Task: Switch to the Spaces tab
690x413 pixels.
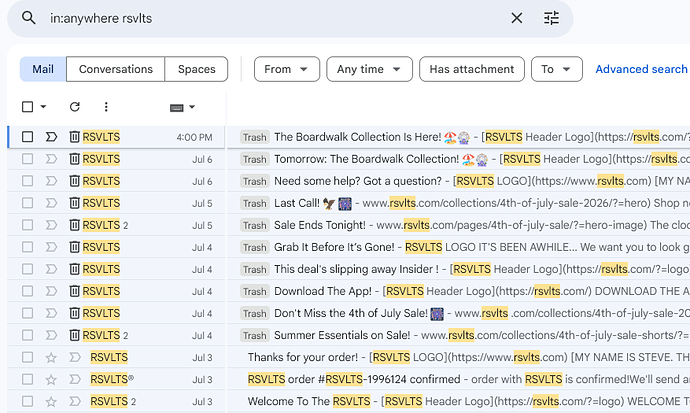Action: [x=197, y=69]
